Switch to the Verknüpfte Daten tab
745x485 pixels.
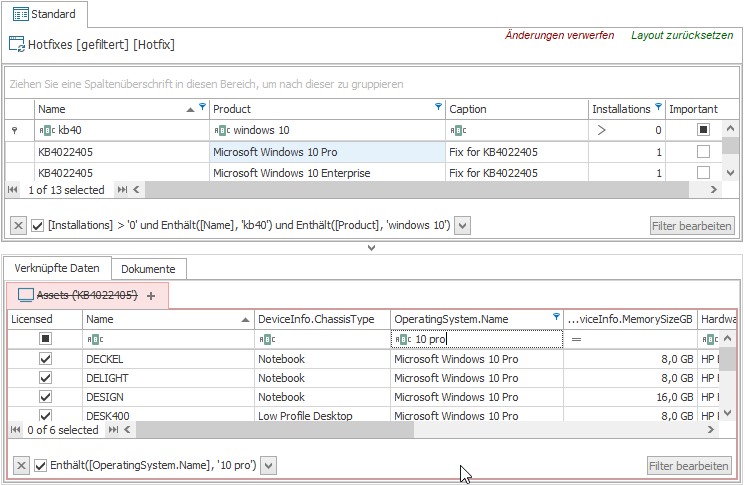(x=57, y=268)
